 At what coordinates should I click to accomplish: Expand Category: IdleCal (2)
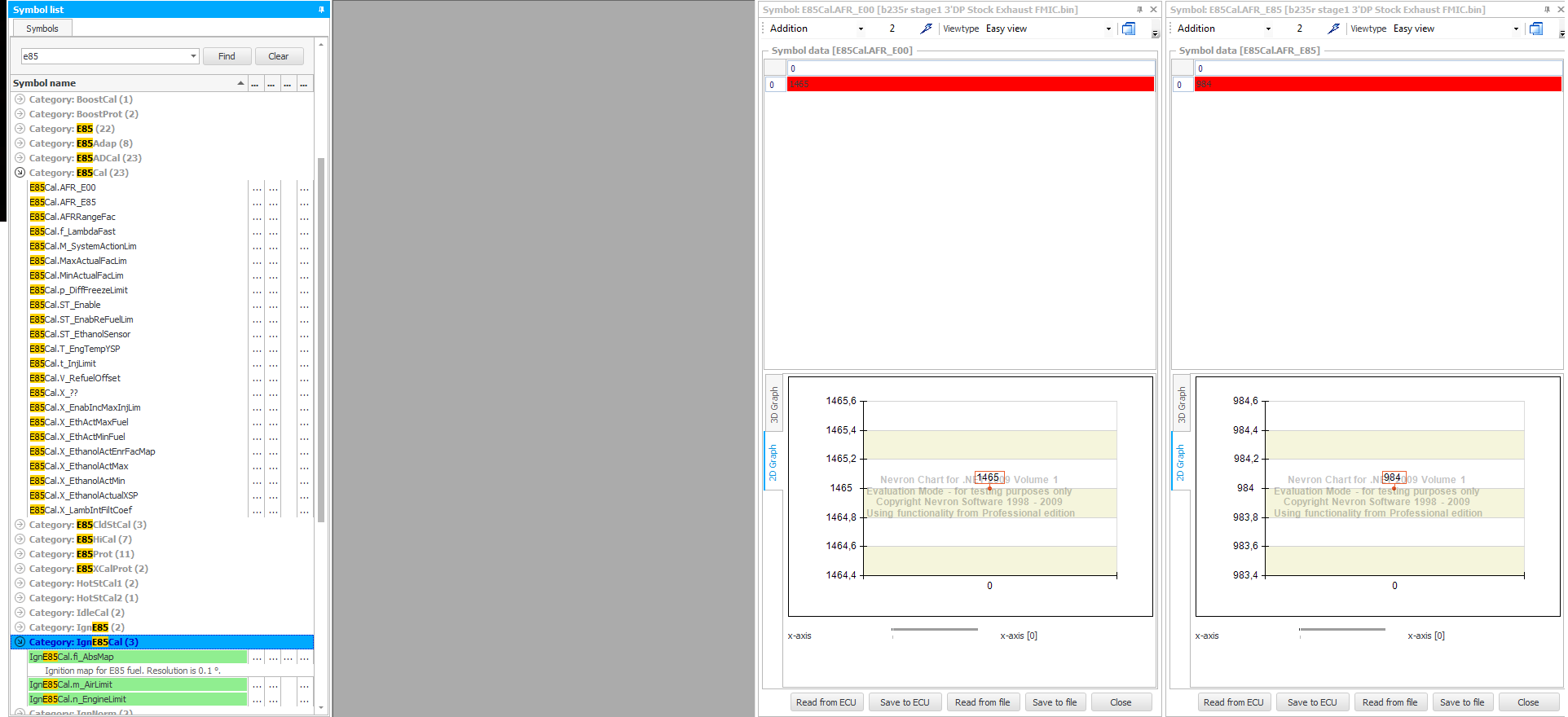pos(20,613)
